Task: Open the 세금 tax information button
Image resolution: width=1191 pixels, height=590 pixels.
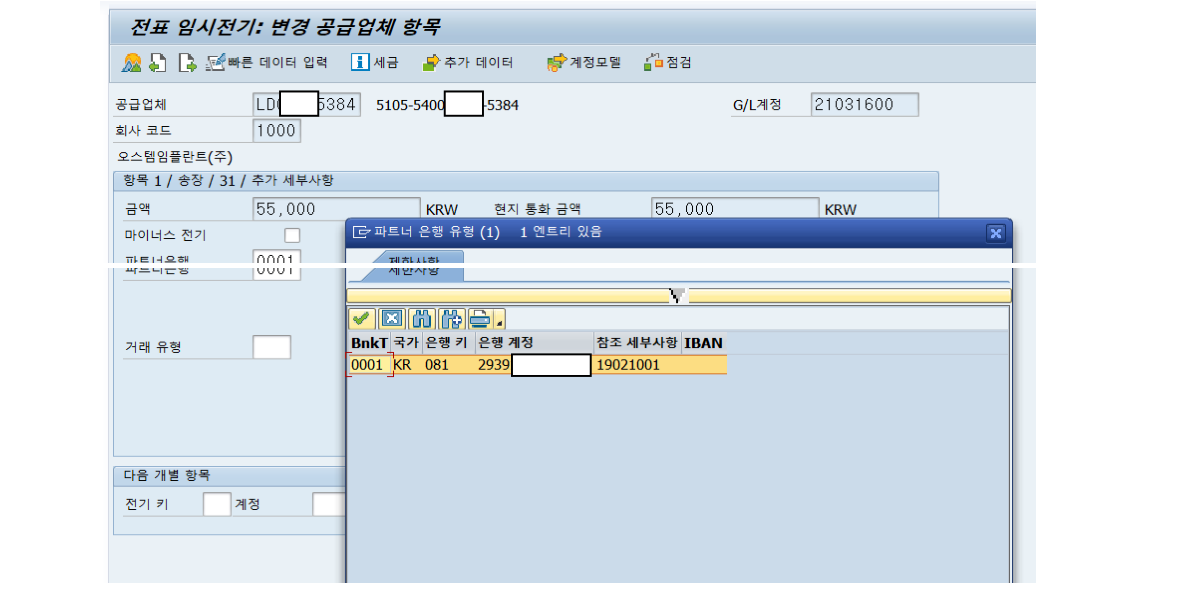Action: point(374,63)
